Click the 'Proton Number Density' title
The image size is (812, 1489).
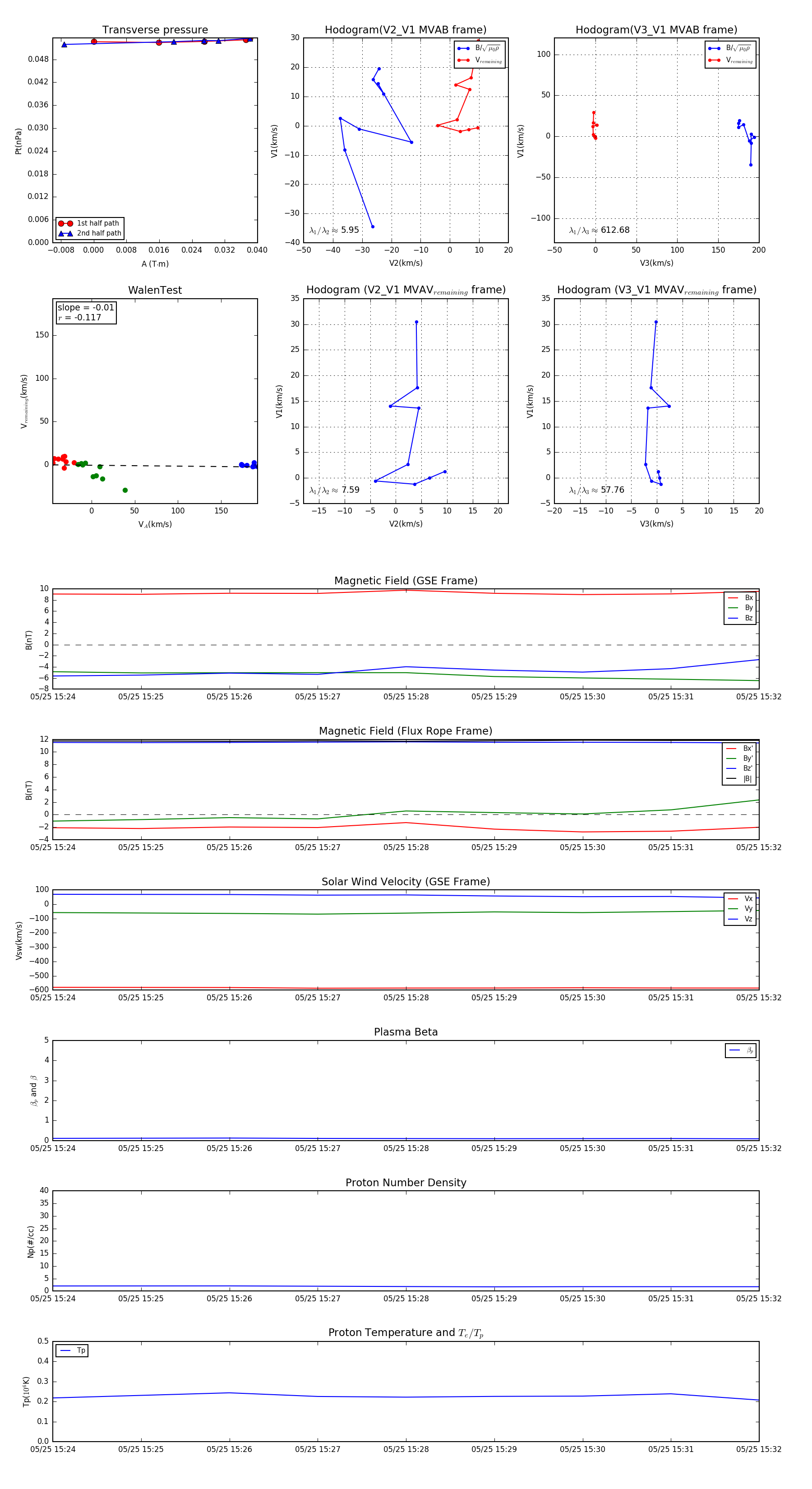pyautogui.click(x=406, y=1183)
